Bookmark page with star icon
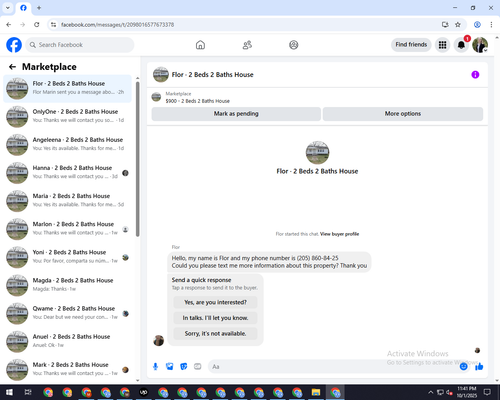The width and height of the screenshot is (500, 400). point(458,25)
